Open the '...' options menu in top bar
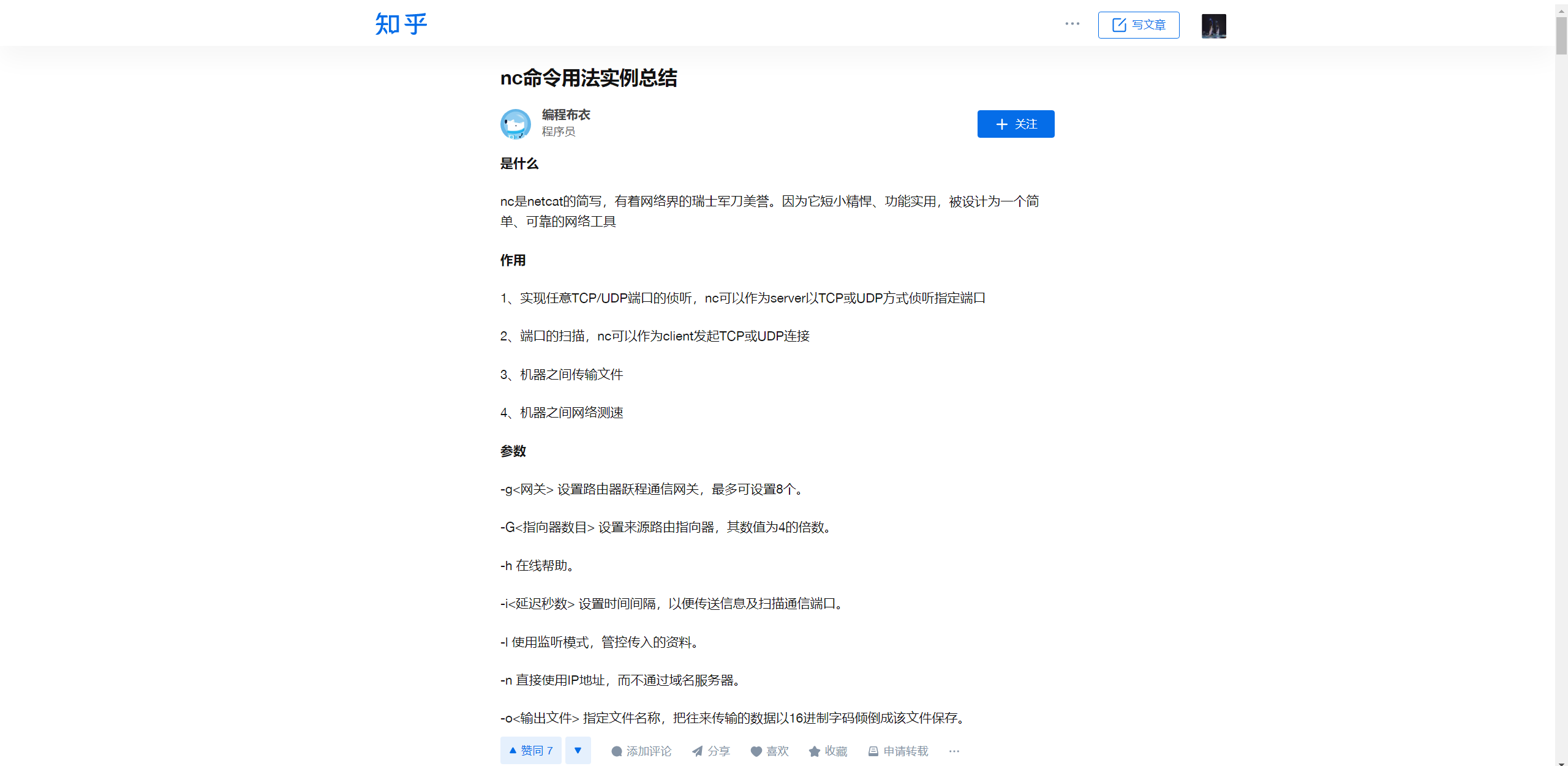The width and height of the screenshot is (1568, 766). coord(1072,23)
